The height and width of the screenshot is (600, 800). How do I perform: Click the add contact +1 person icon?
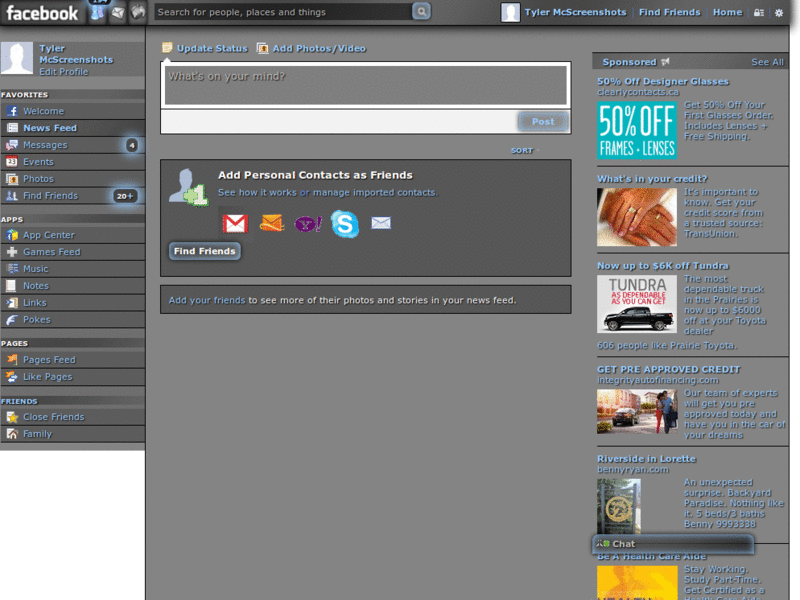click(188, 187)
